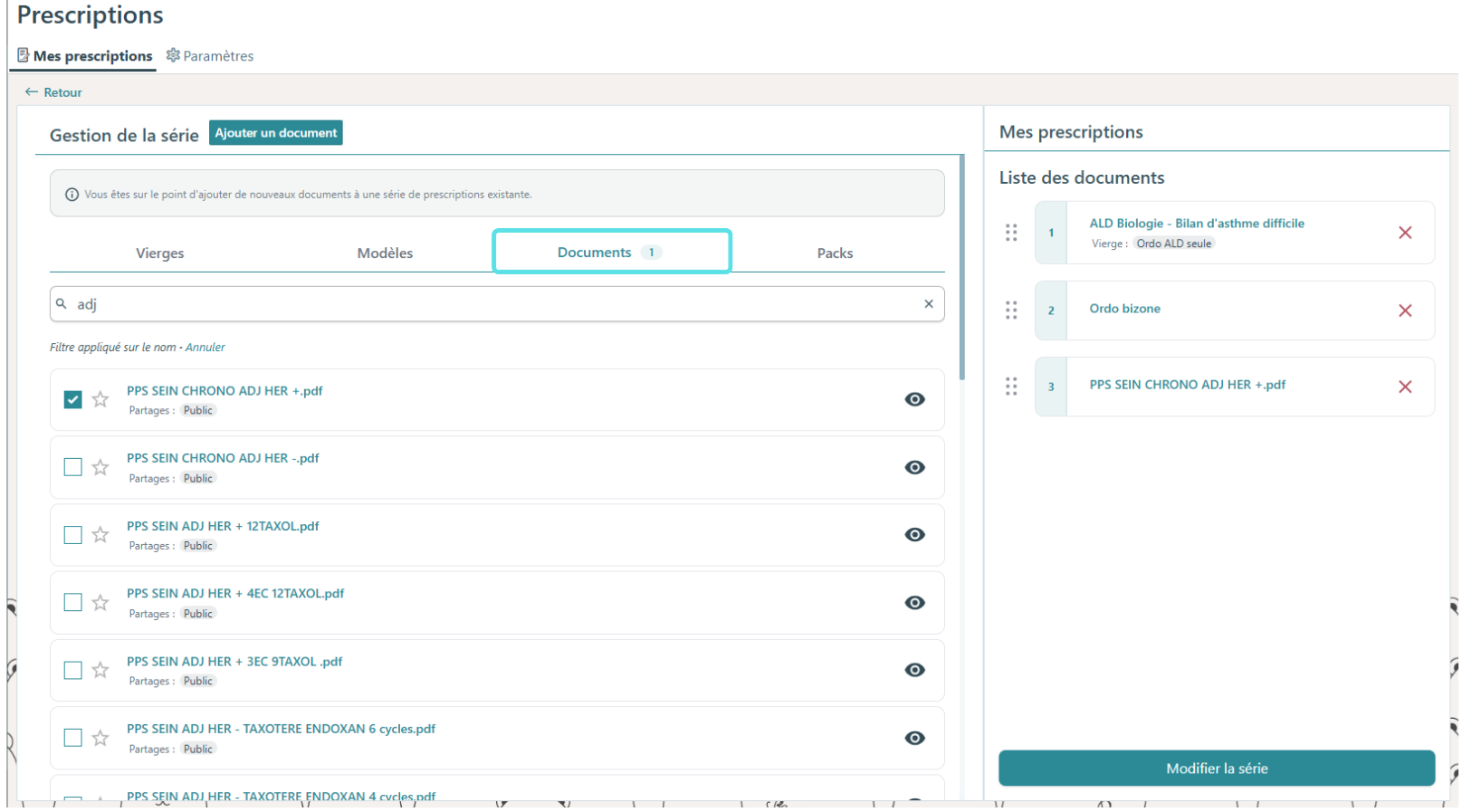
Task: Uncheck PPS SEIN CHRONO ADJ HER +.pdf checkbox
Action: (73, 399)
